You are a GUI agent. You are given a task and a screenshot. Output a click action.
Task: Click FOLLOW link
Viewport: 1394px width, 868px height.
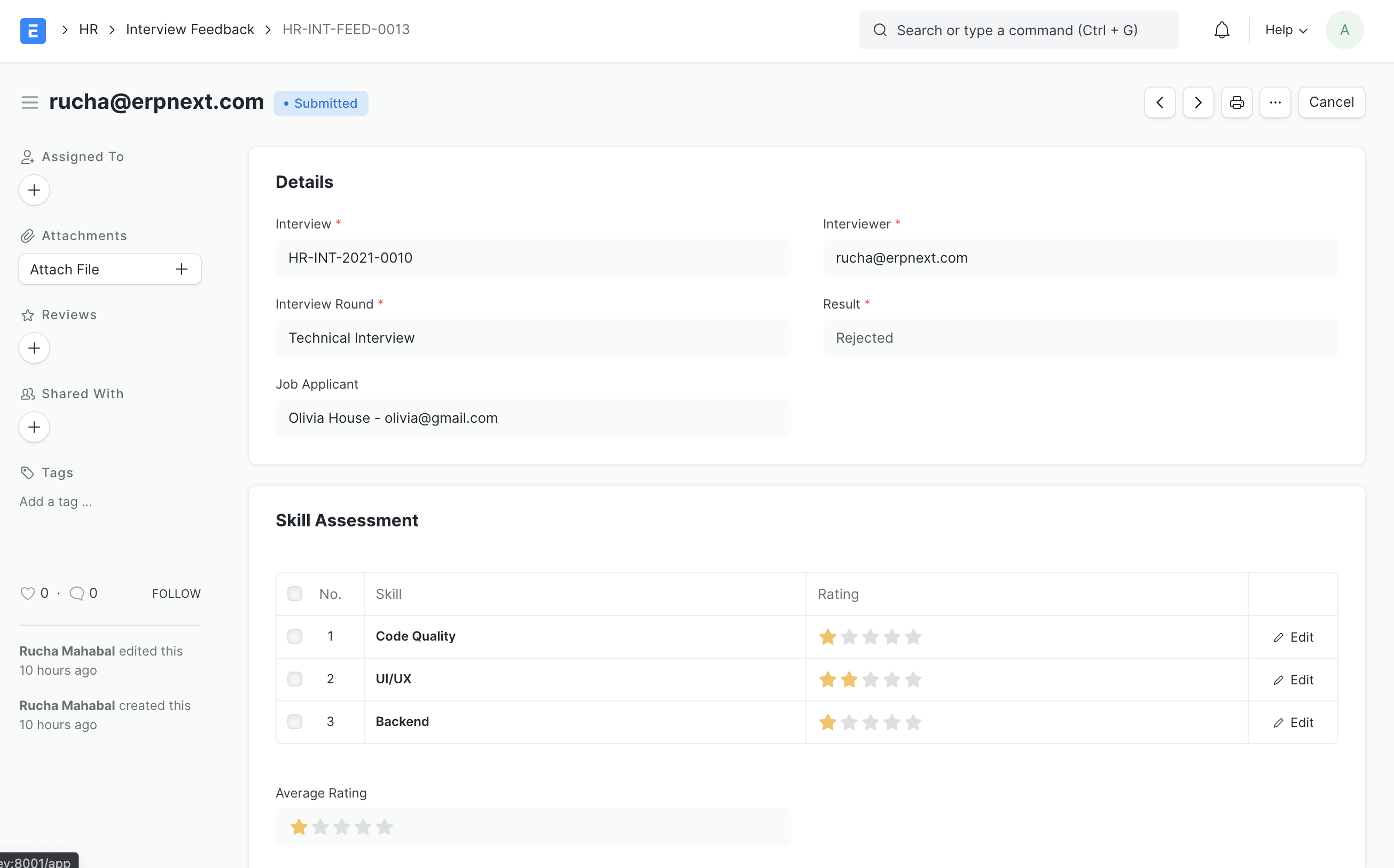click(176, 594)
